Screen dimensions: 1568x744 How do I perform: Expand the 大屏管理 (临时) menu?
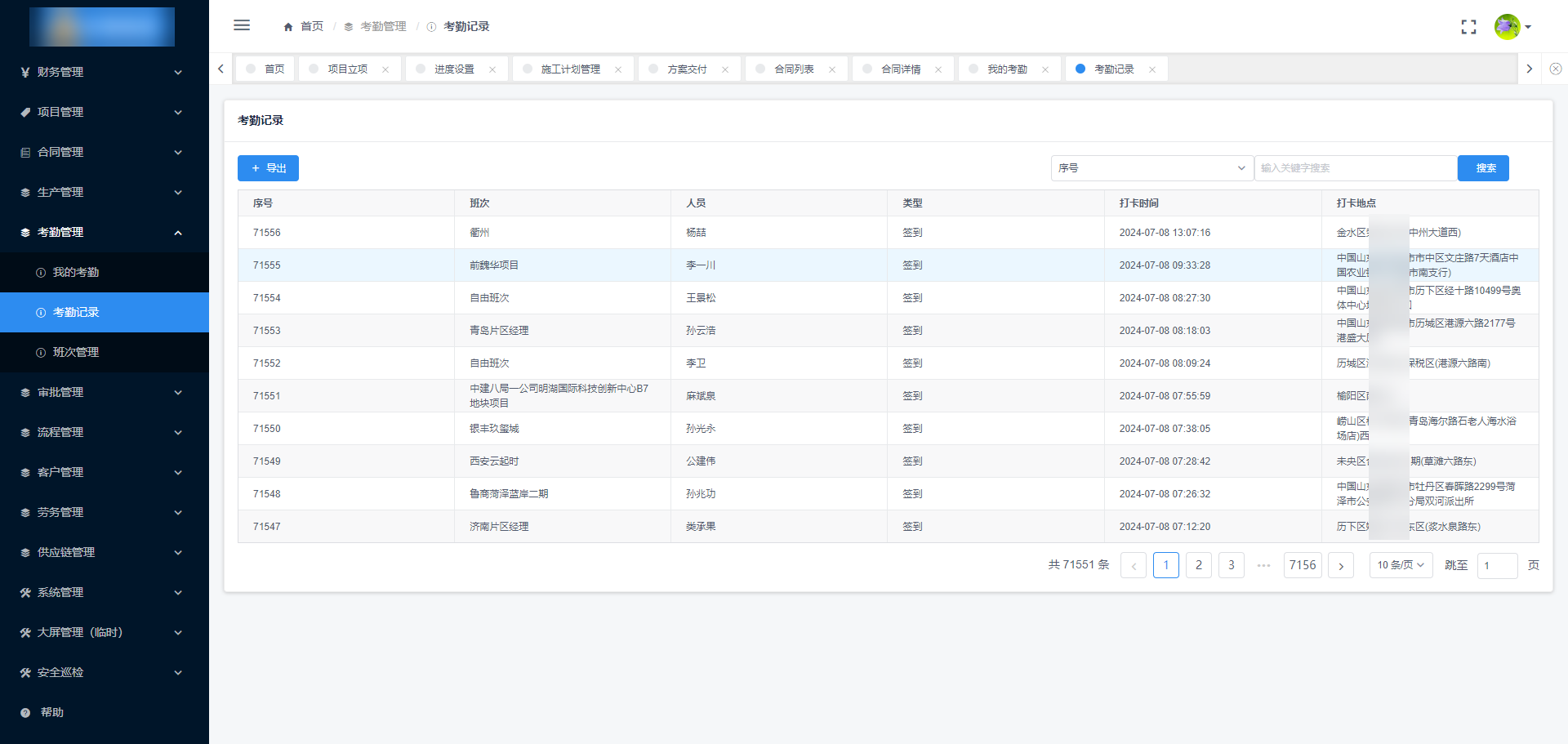tap(105, 632)
